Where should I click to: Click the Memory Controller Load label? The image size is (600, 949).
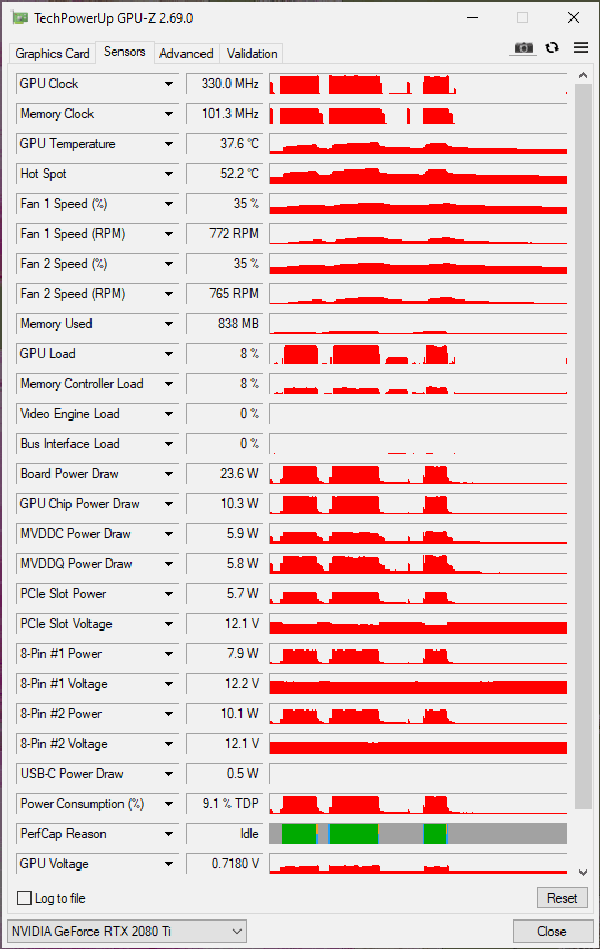pos(82,384)
